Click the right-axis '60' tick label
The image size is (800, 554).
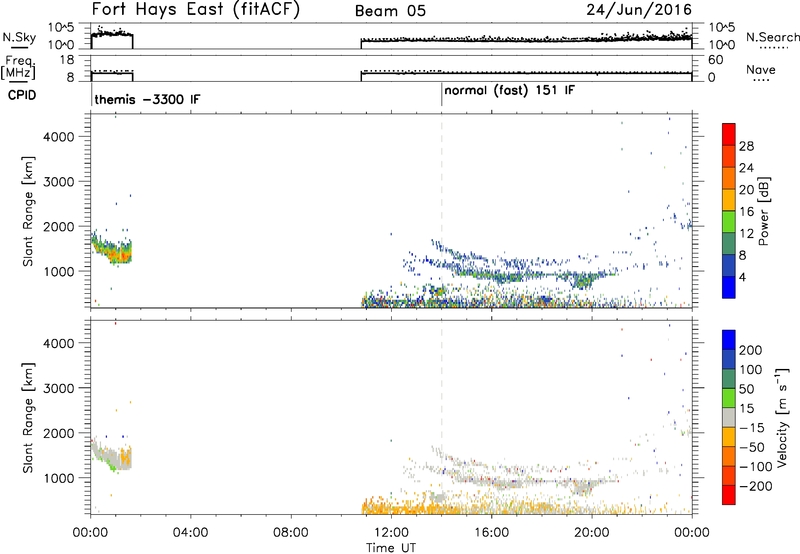coord(716,60)
